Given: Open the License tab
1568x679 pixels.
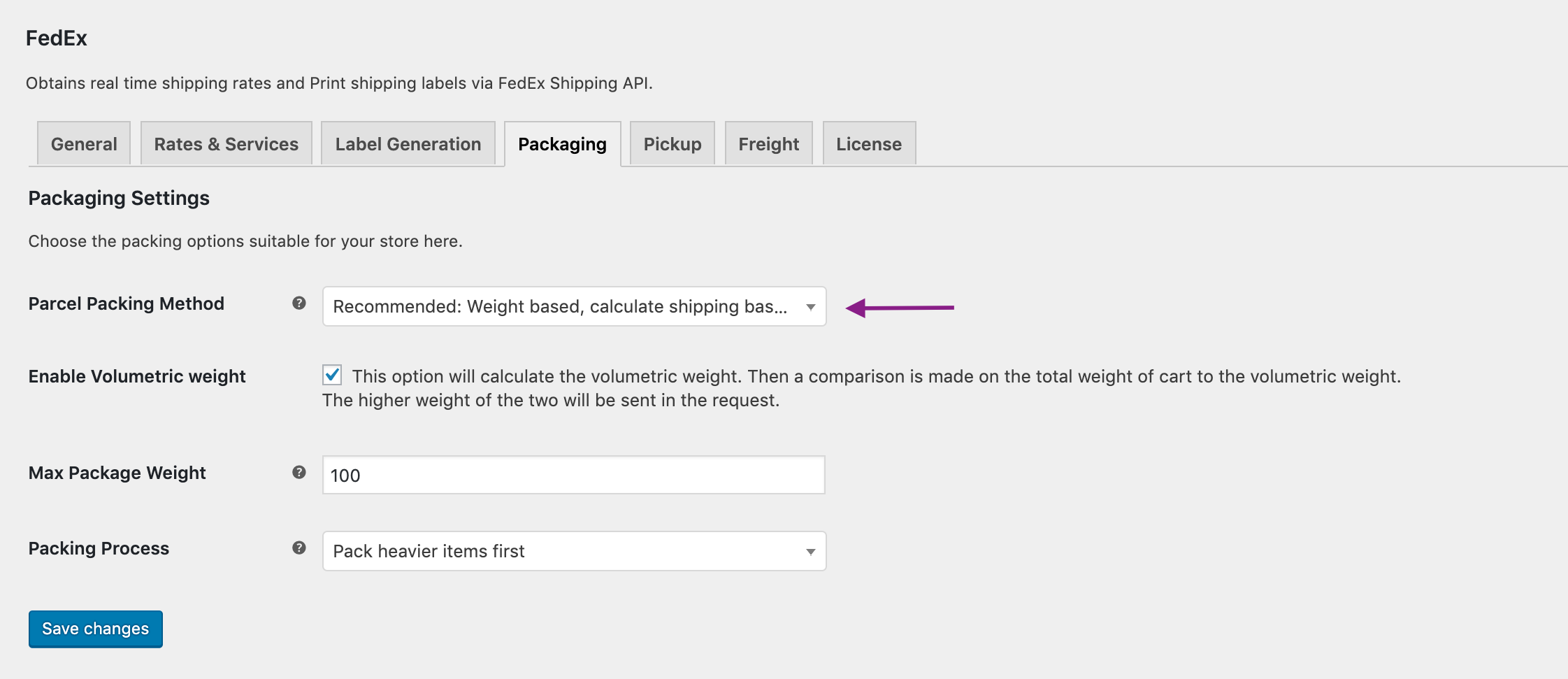Looking at the screenshot, I should 869,144.
